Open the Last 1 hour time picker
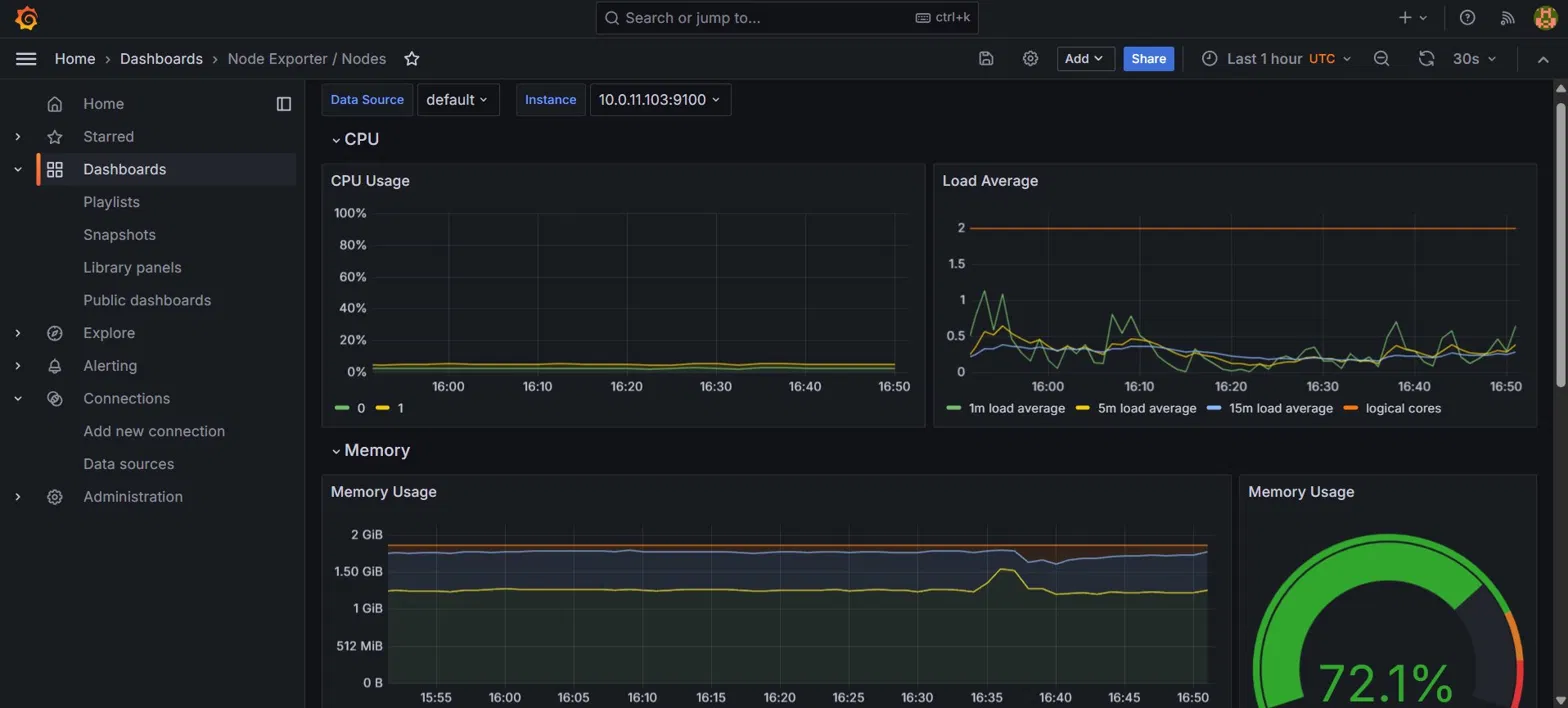 pos(1276,59)
